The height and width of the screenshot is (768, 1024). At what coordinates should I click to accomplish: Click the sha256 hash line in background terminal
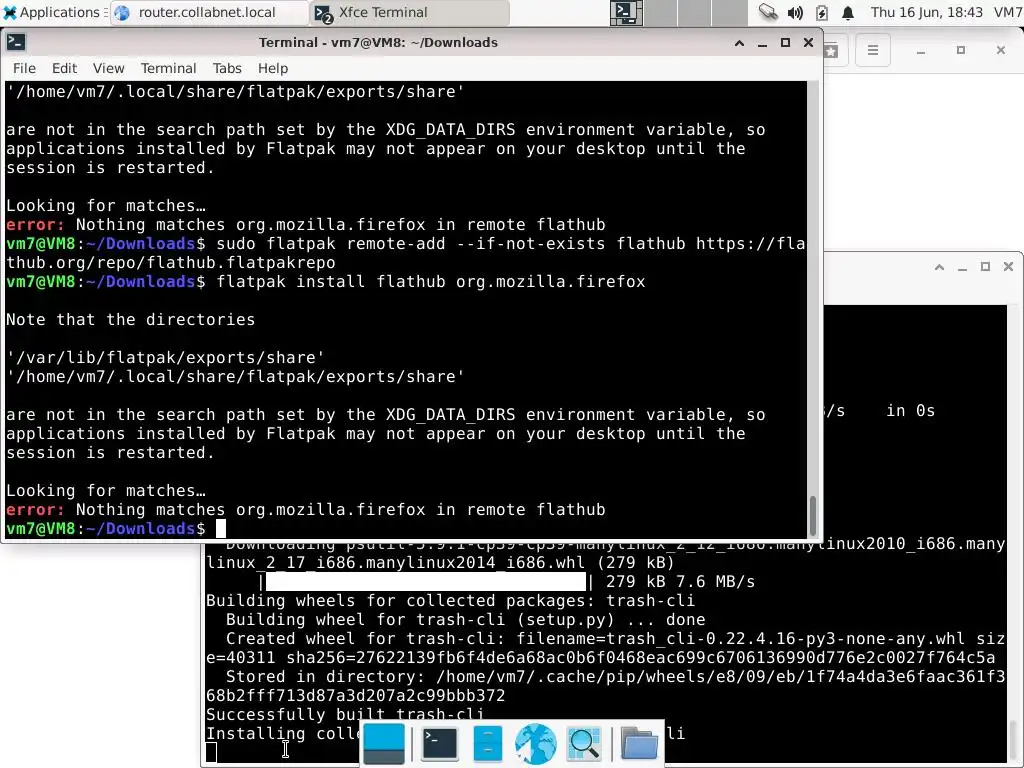click(600, 658)
